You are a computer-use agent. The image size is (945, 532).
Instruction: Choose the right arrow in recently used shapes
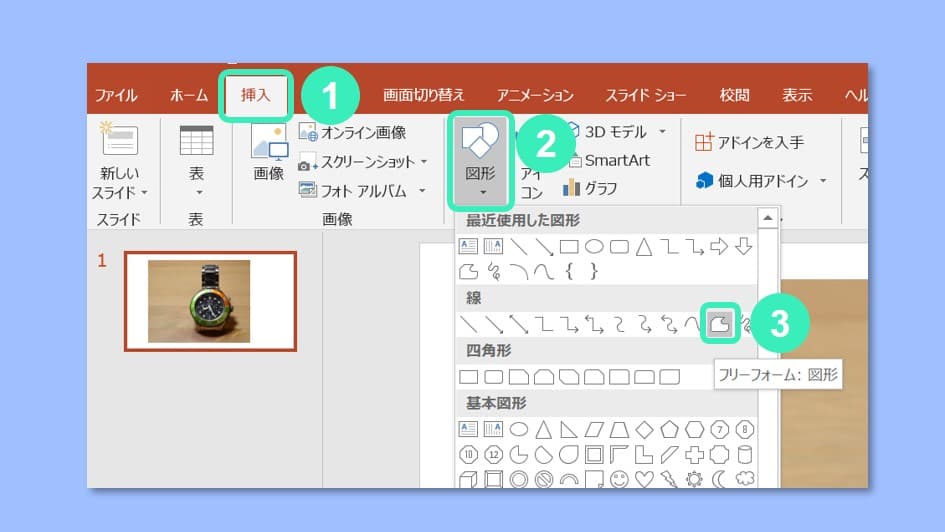(x=719, y=246)
